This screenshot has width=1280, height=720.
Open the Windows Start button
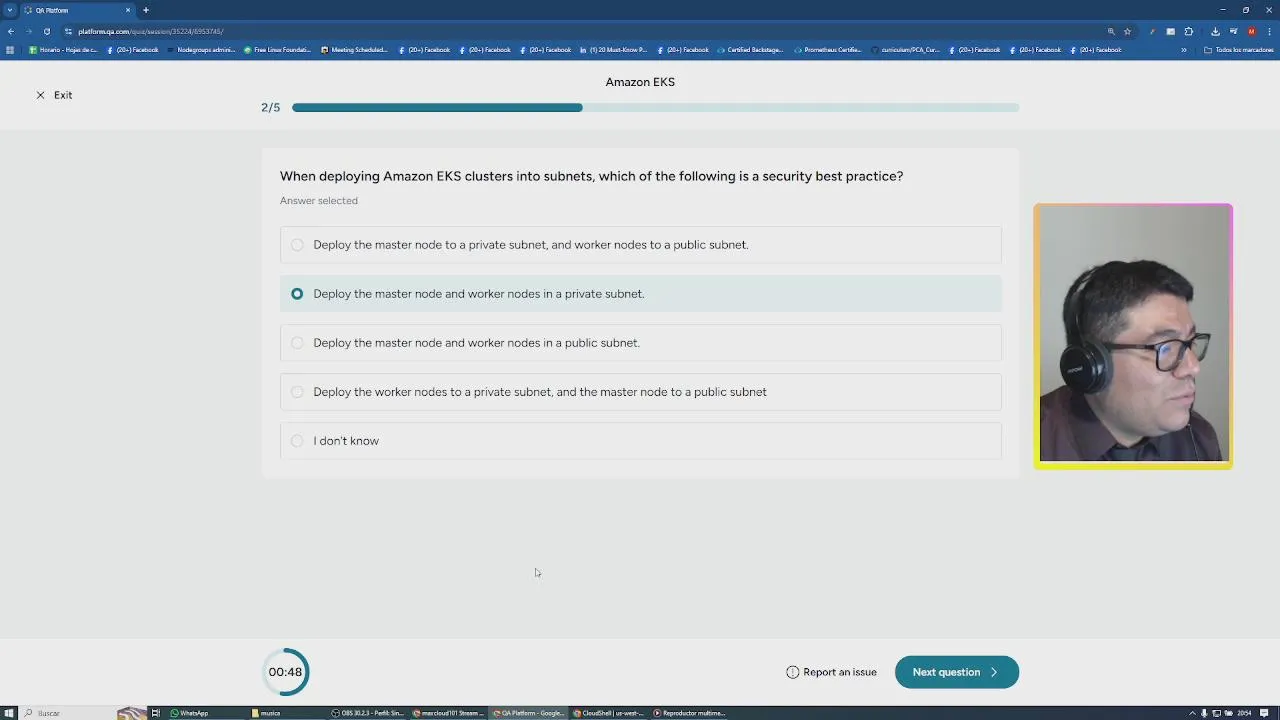[10, 713]
